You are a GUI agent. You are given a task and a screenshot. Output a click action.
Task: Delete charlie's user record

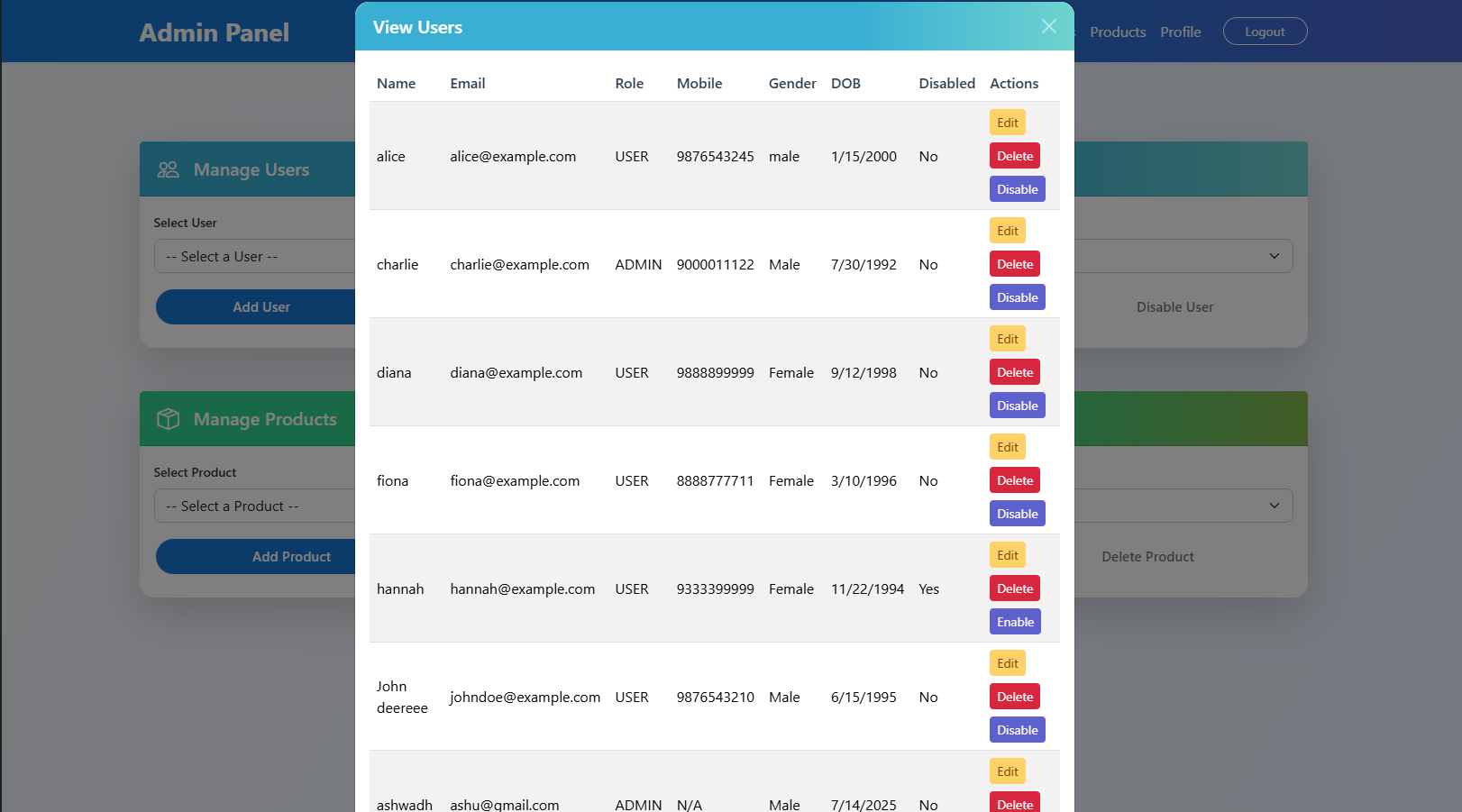(1014, 263)
